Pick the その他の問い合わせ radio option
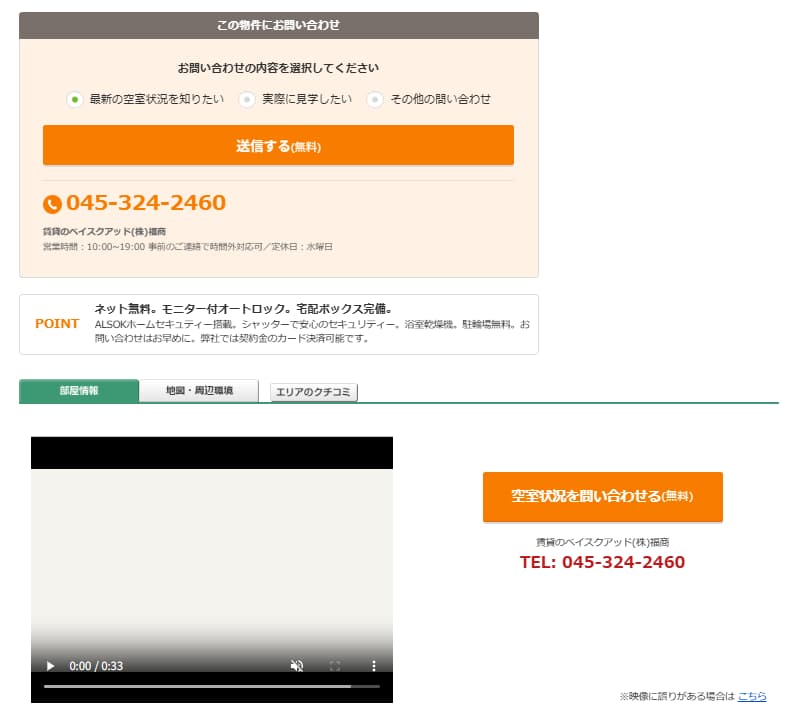The width and height of the screenshot is (811, 711). pyautogui.click(x=375, y=99)
